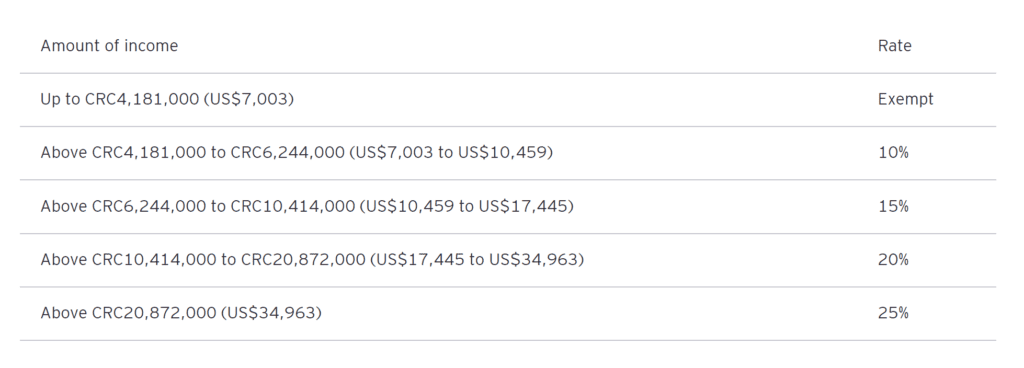
Task: Select the "Up to CRC4,181,000 (US$7,003)" cell
Action: tap(167, 99)
